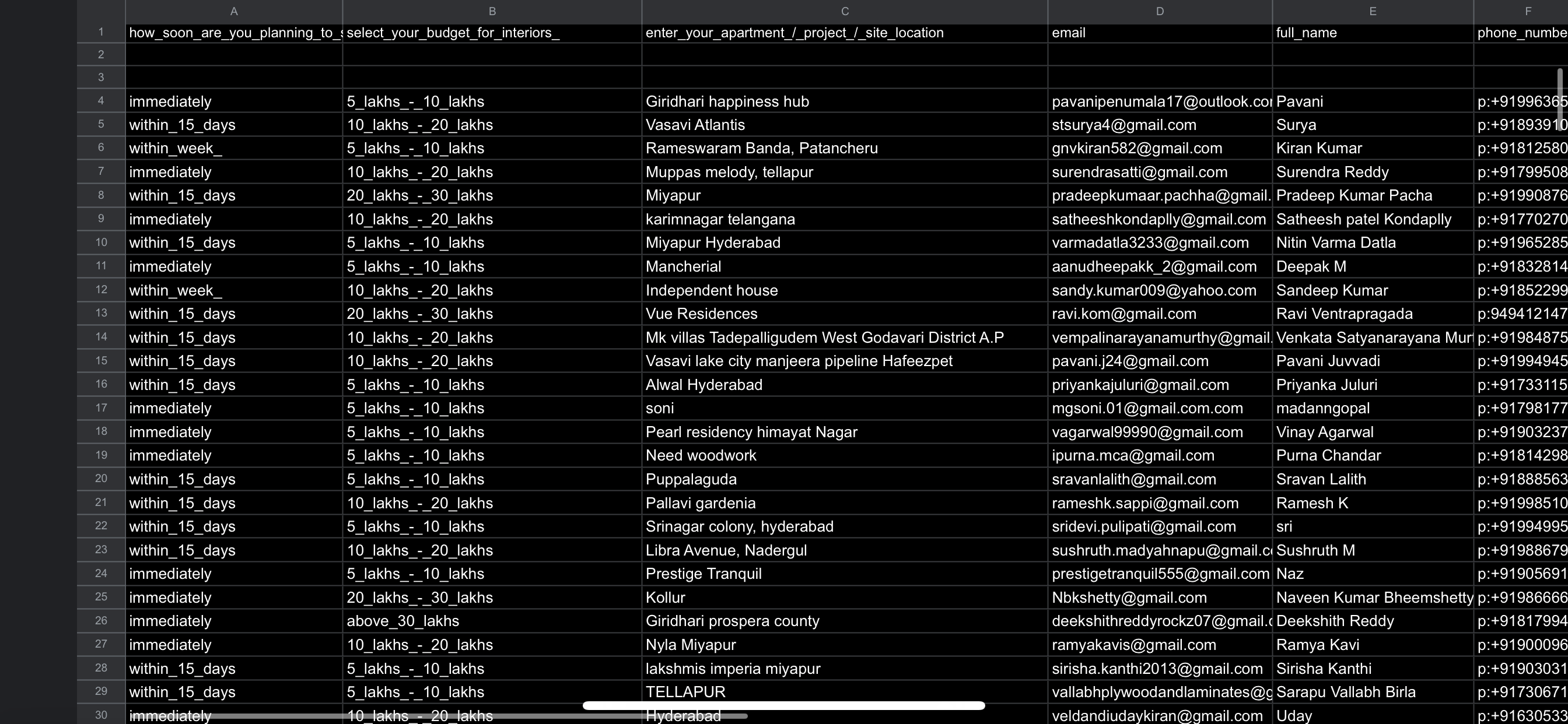Image resolution: width=1568 pixels, height=724 pixels.
Task: Select row 17 number header
Action: tap(101, 408)
